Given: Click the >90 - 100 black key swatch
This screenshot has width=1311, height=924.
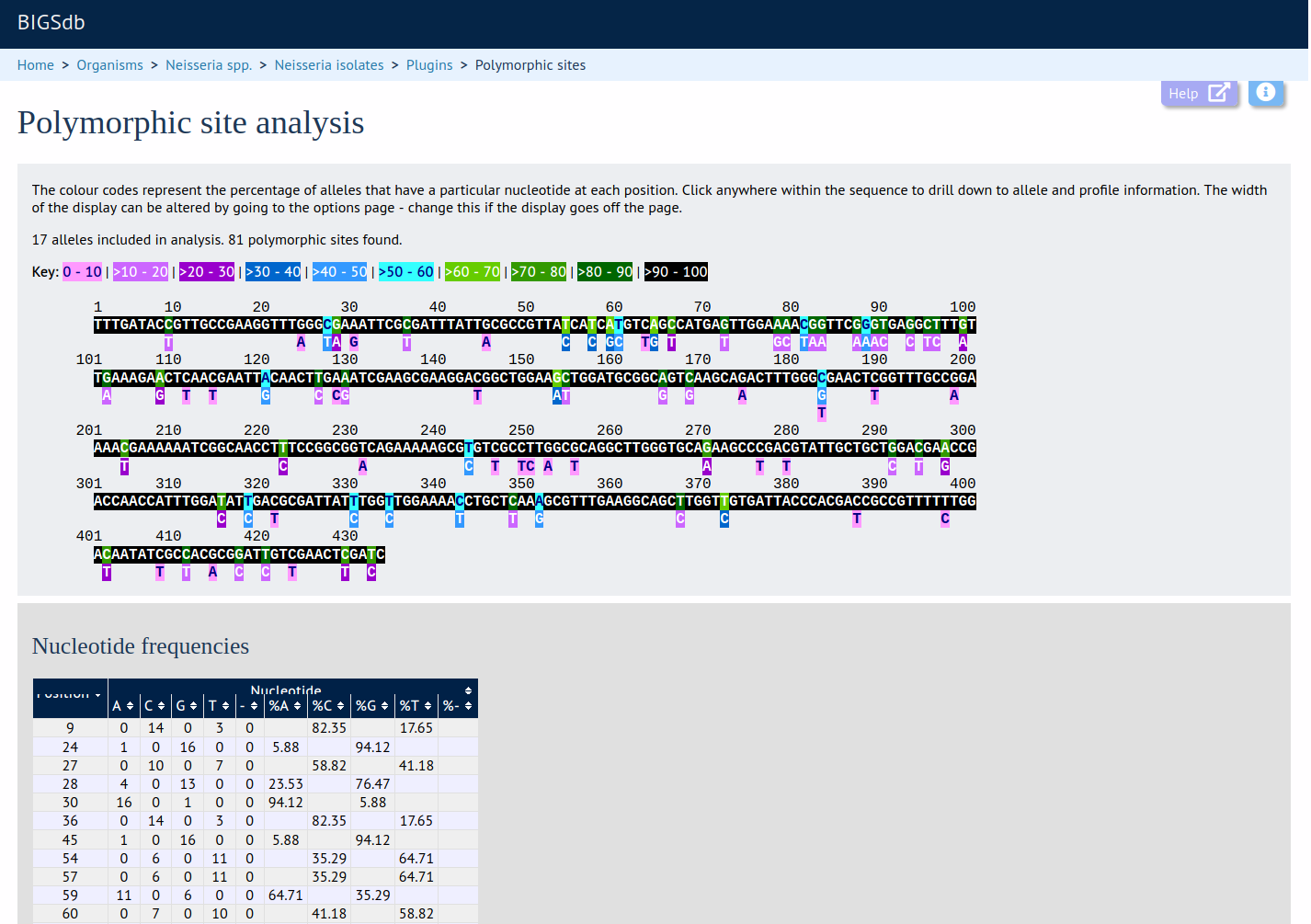Looking at the screenshot, I should (676, 272).
